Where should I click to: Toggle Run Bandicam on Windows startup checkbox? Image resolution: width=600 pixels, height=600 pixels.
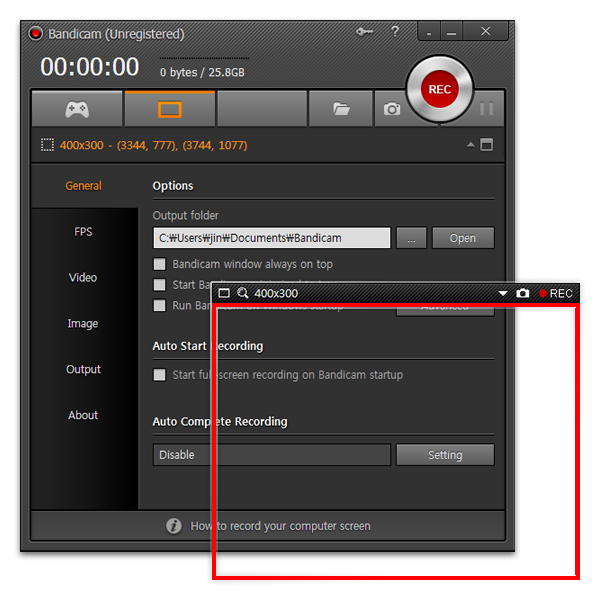160,305
